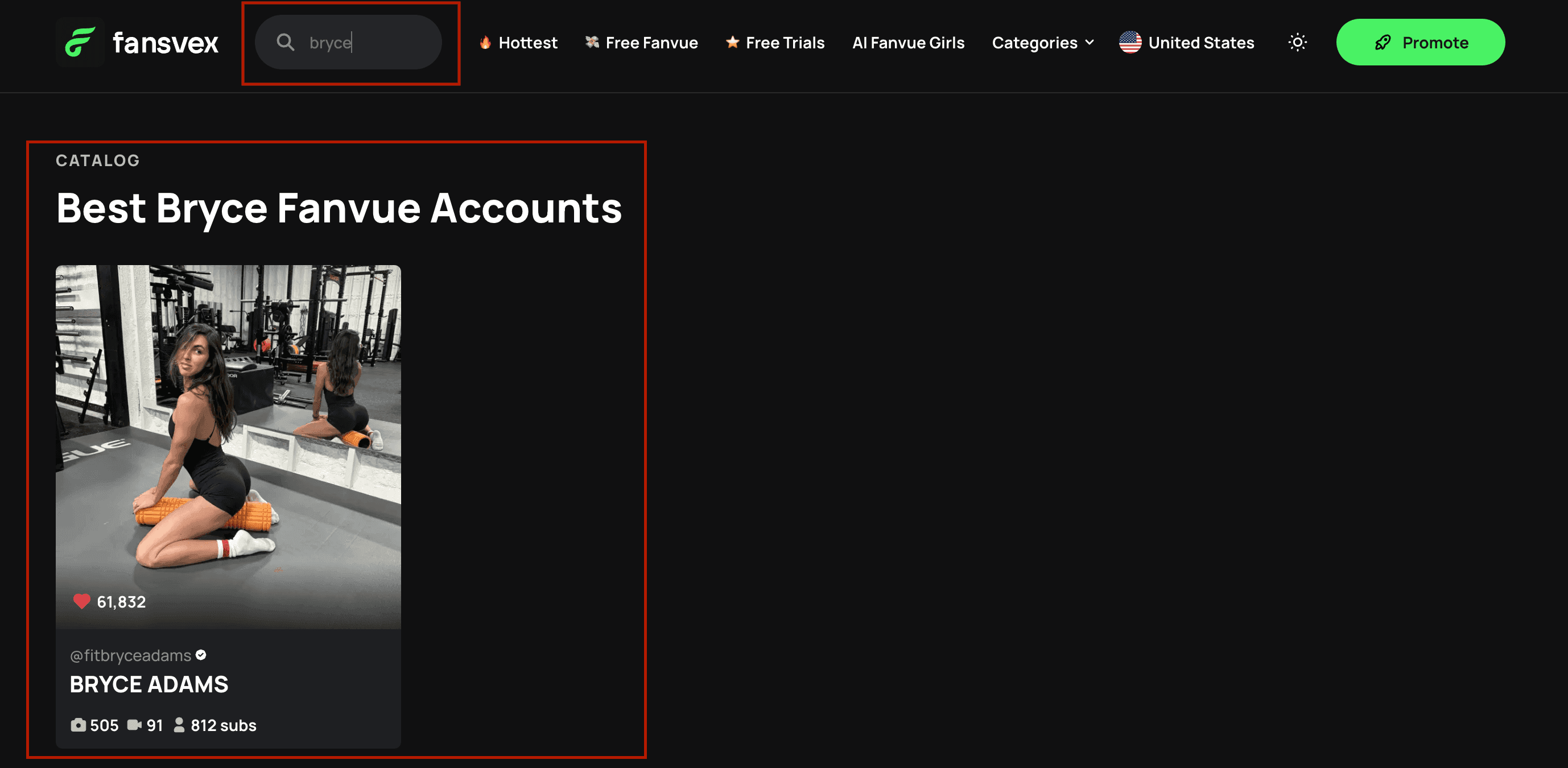
Task: Open the @fitbryceadams handle
Action: coord(131,655)
